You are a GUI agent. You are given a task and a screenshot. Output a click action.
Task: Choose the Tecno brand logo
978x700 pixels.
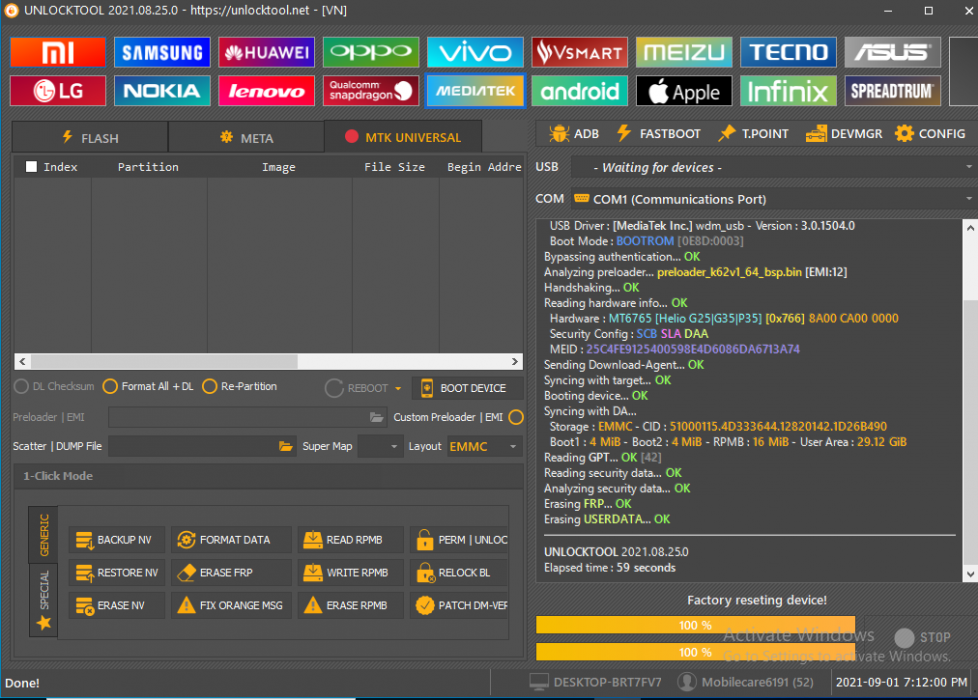[788, 52]
